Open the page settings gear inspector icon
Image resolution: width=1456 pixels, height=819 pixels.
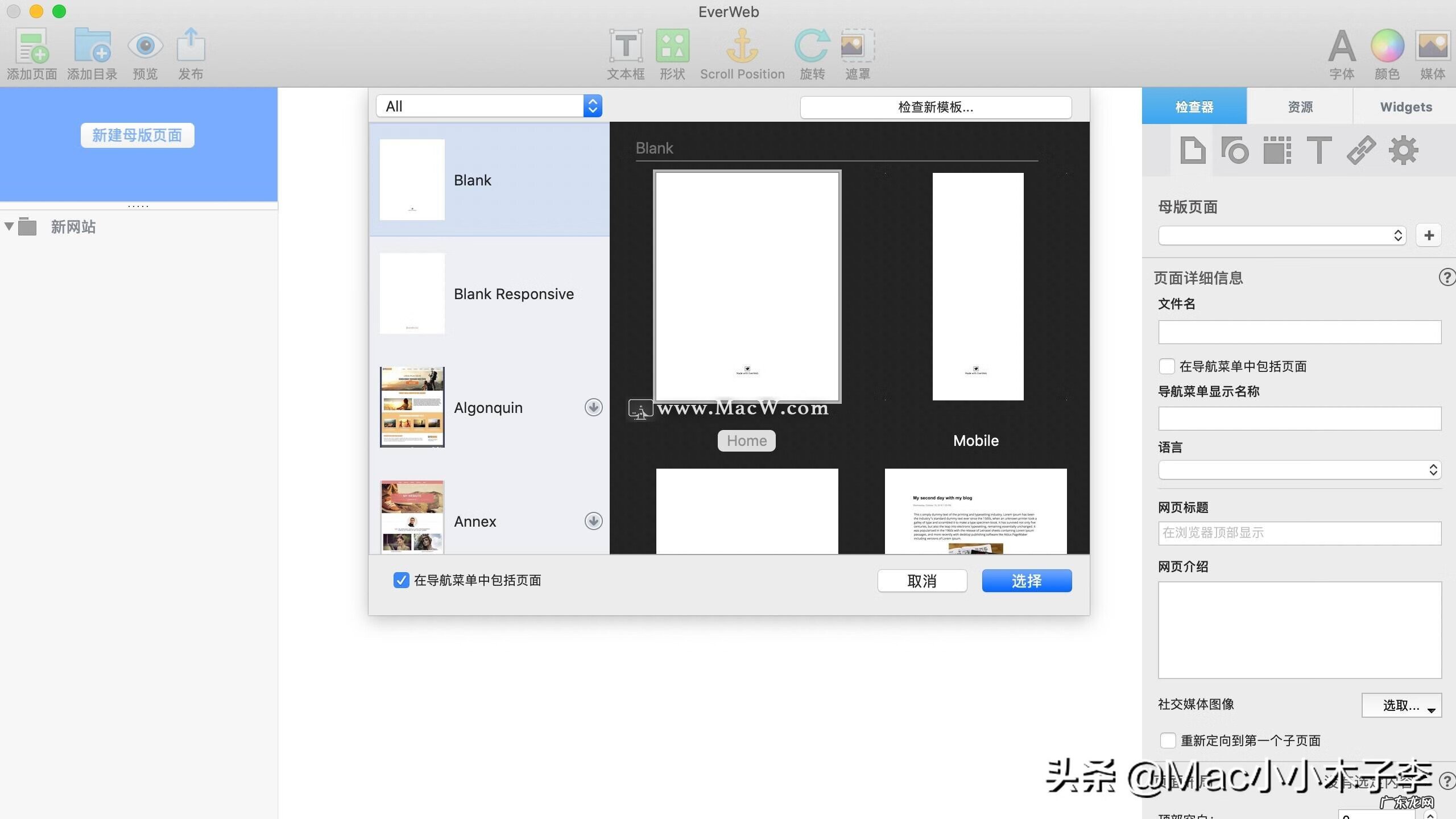pos(1403,150)
